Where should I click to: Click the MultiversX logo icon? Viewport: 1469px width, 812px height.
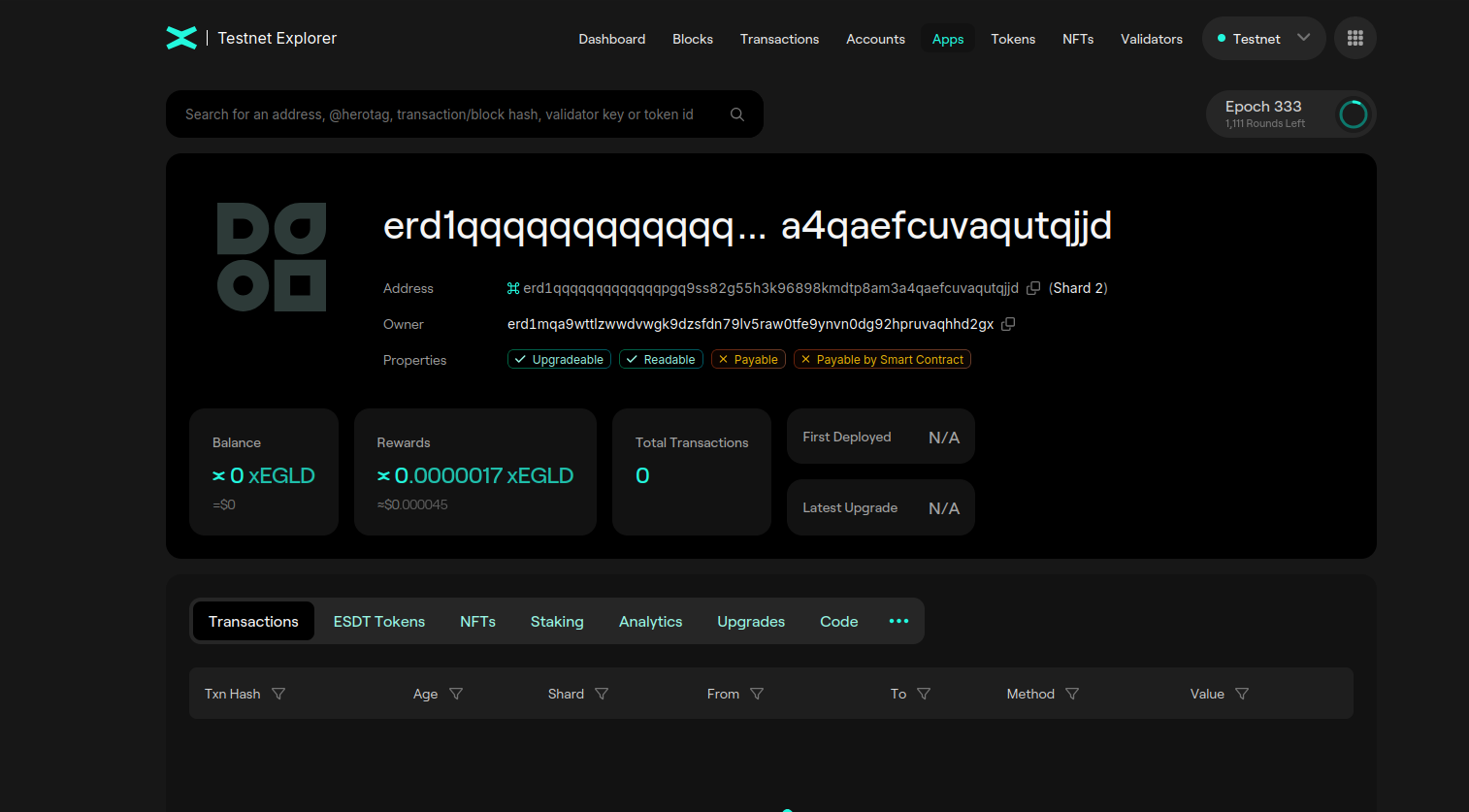coord(181,38)
